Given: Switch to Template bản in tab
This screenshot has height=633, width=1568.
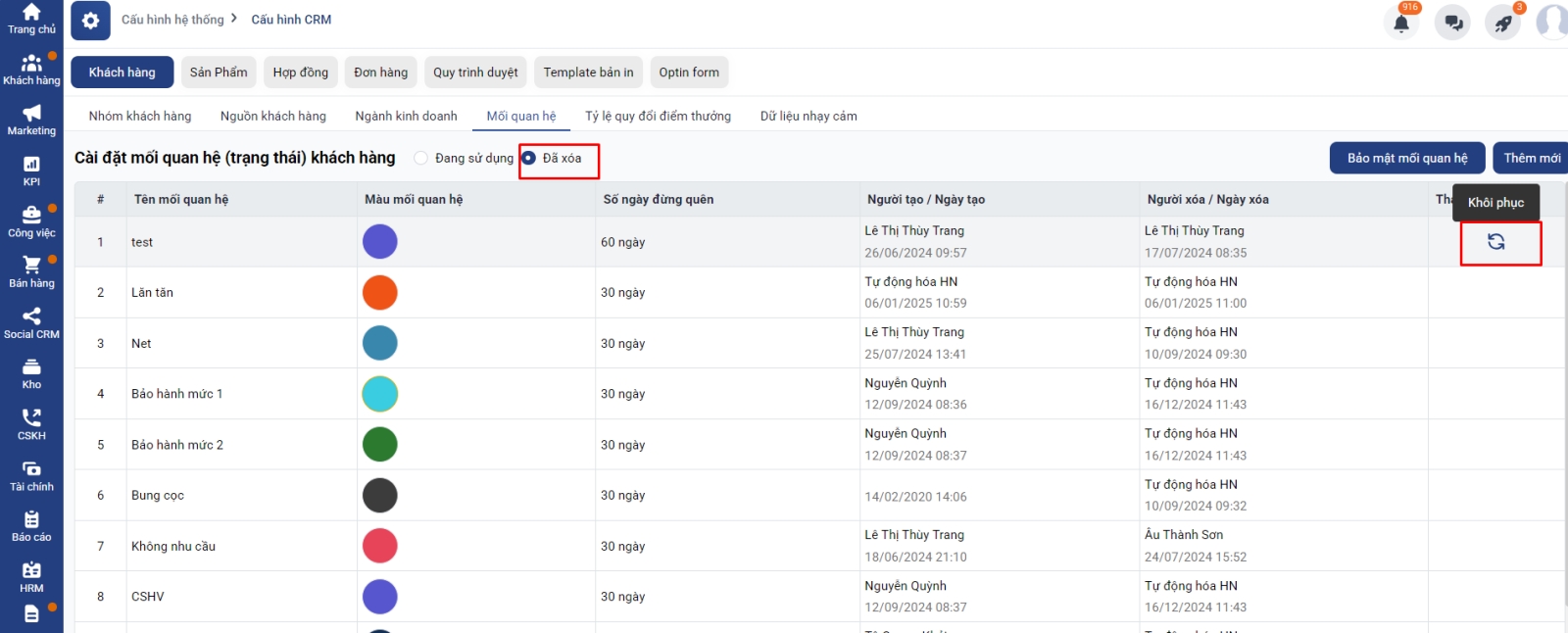Looking at the screenshot, I should coord(588,73).
